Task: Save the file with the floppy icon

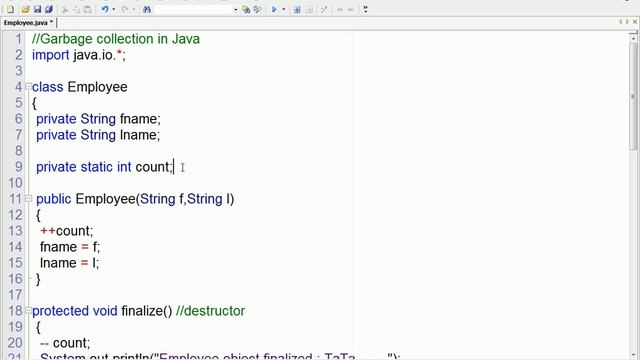Action: coord(37,9)
